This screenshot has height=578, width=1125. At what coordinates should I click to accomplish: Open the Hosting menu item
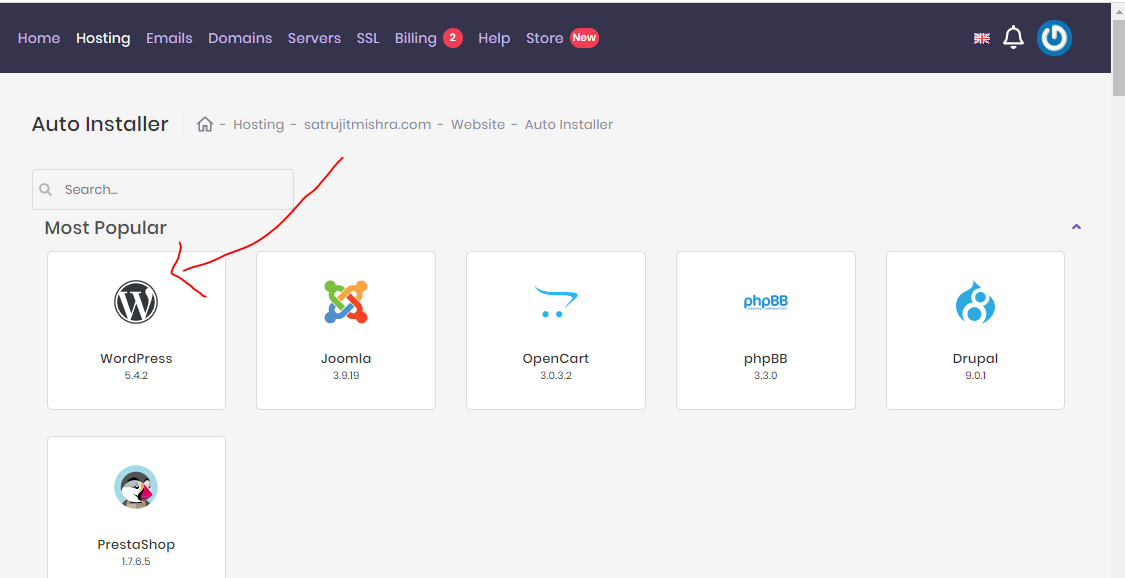tap(103, 38)
